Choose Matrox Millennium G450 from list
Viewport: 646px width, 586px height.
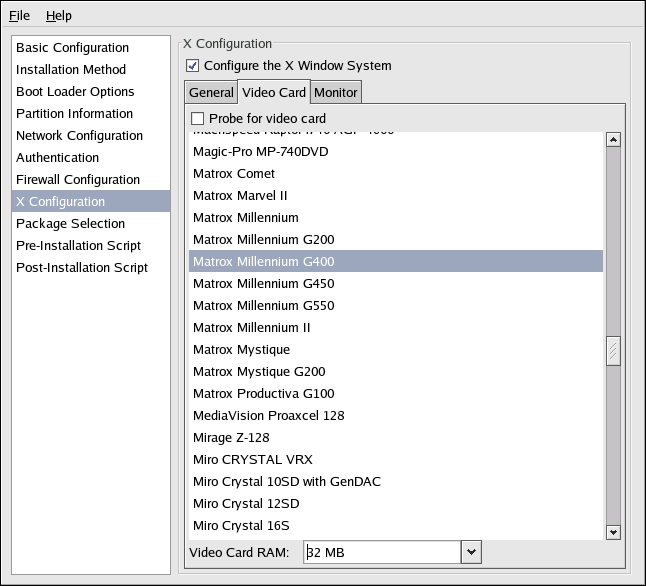click(x=263, y=284)
